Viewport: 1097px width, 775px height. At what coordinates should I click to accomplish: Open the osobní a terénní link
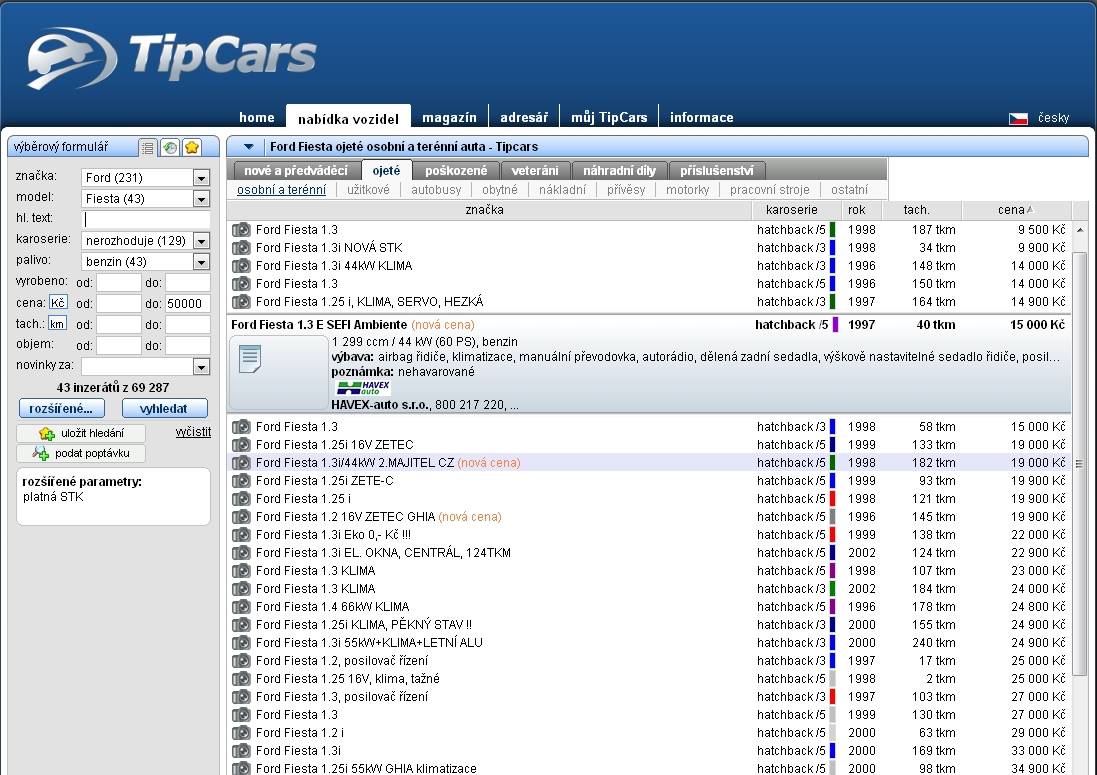(x=281, y=190)
